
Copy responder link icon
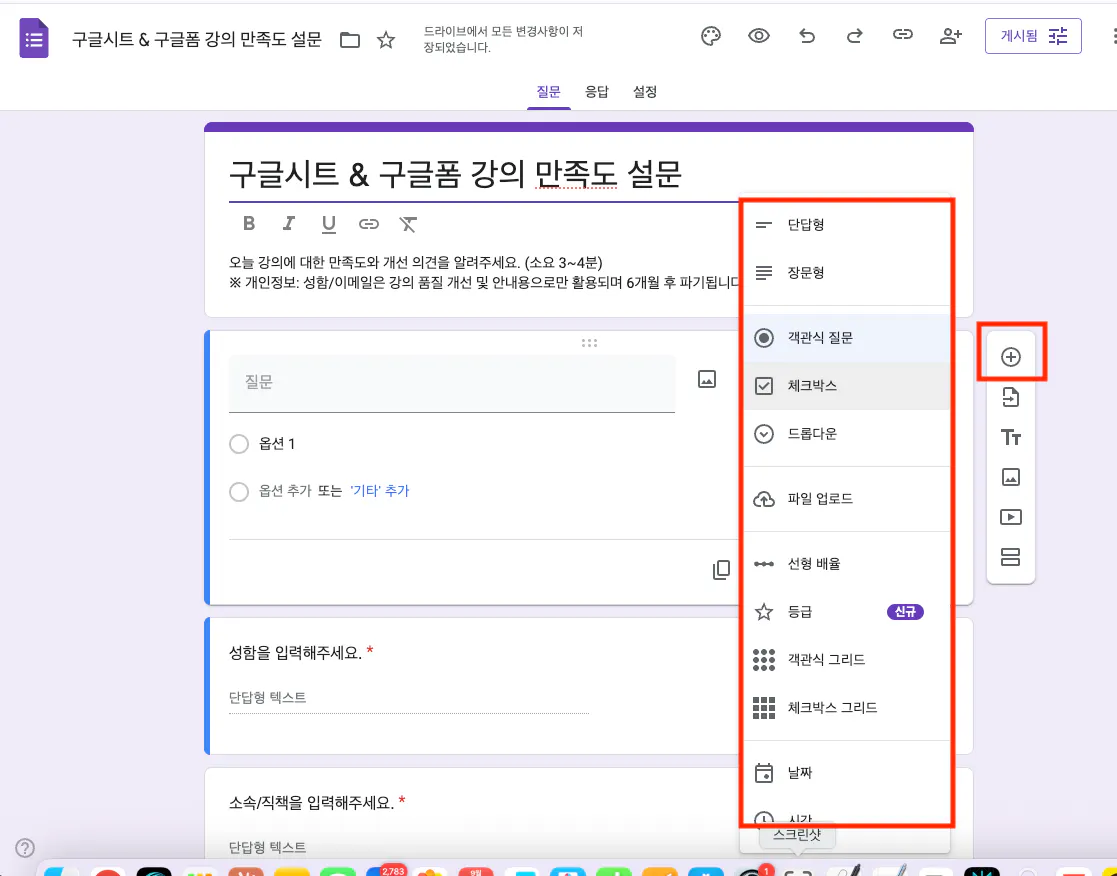click(x=903, y=35)
